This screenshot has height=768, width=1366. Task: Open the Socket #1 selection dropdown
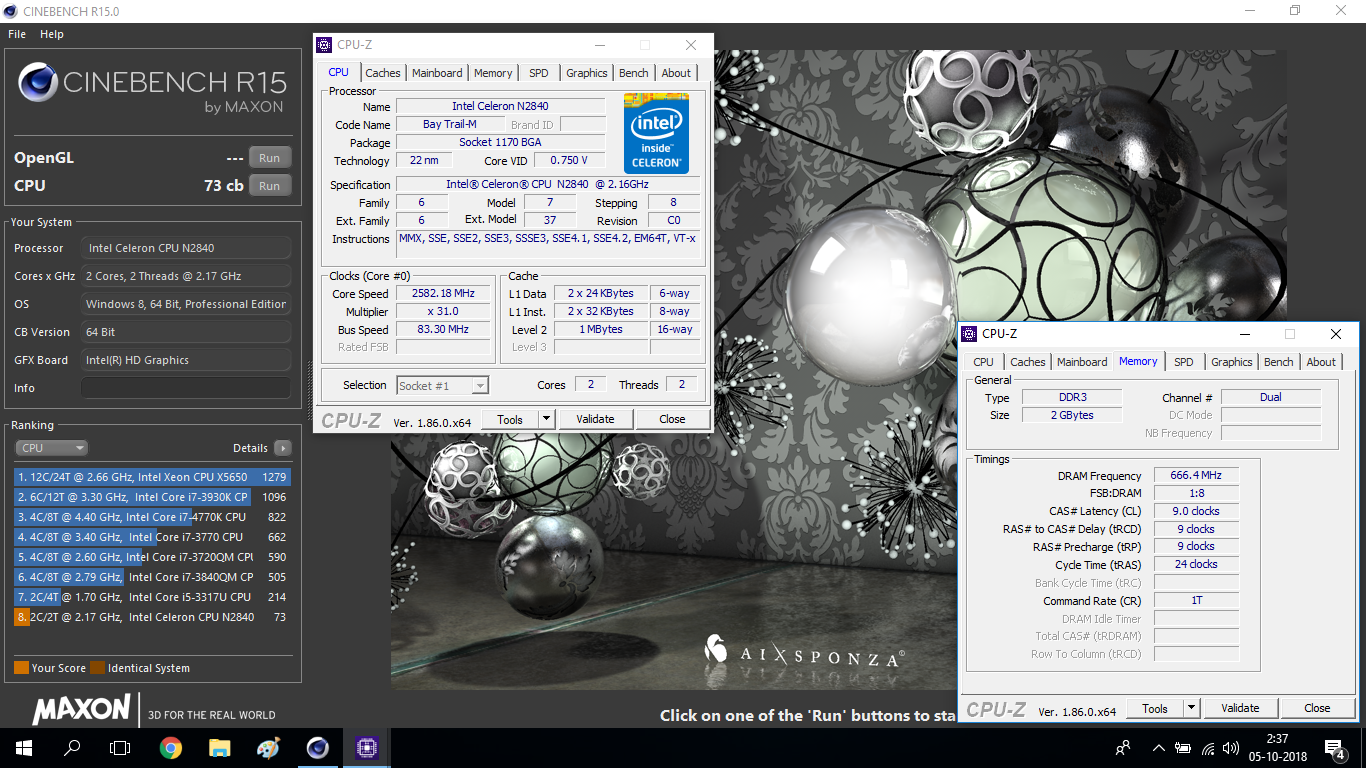point(442,385)
